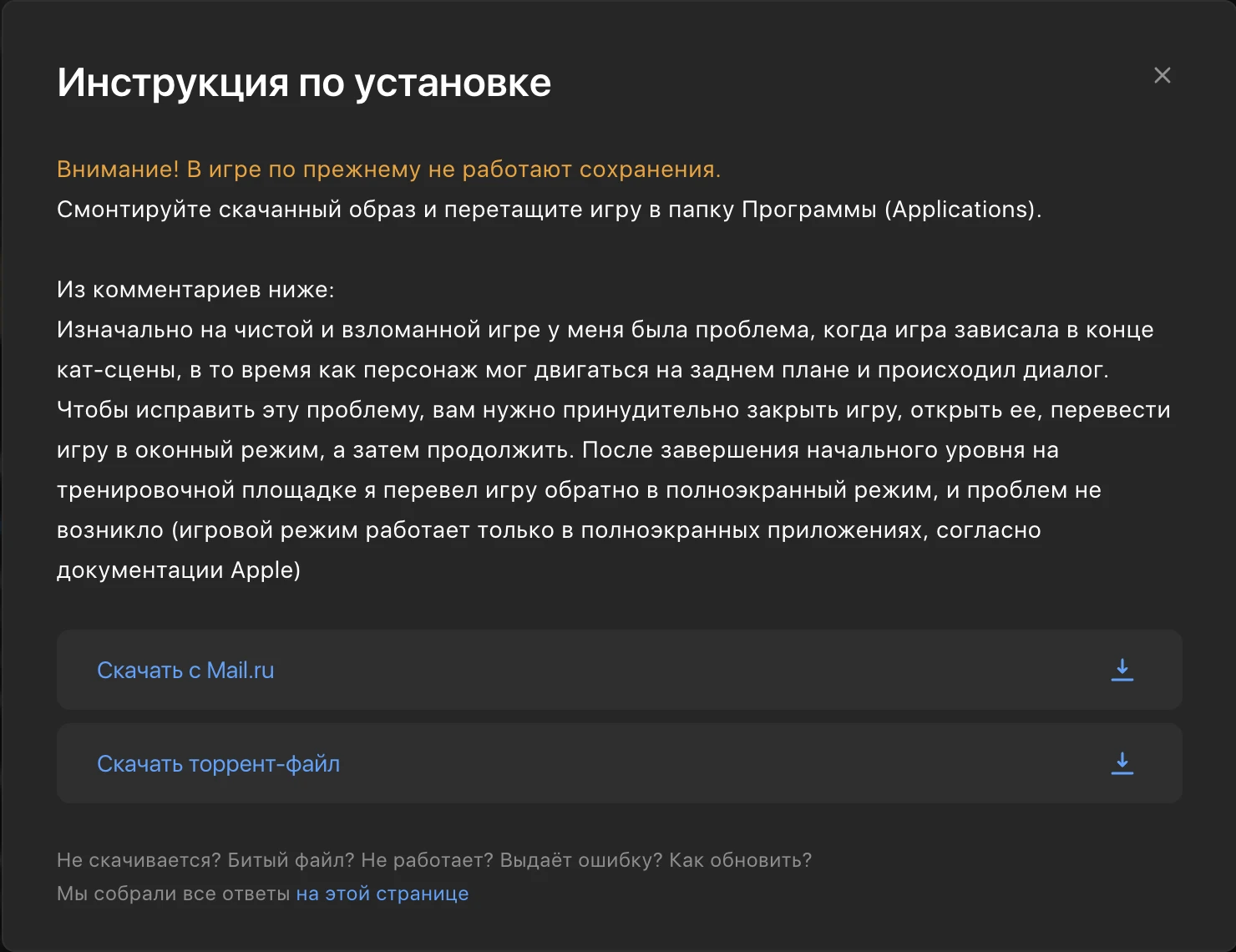This screenshot has width=1236, height=952.
Task: Click the line starting 'Смонтируйте скачанный образ'
Action: [x=549, y=210]
